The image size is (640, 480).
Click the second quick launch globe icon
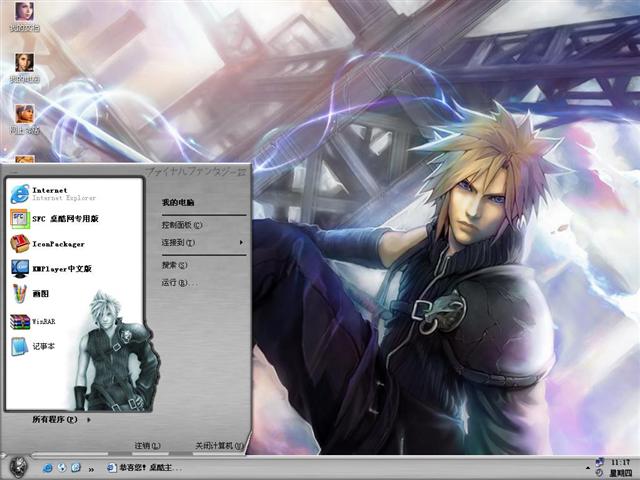coord(62,468)
